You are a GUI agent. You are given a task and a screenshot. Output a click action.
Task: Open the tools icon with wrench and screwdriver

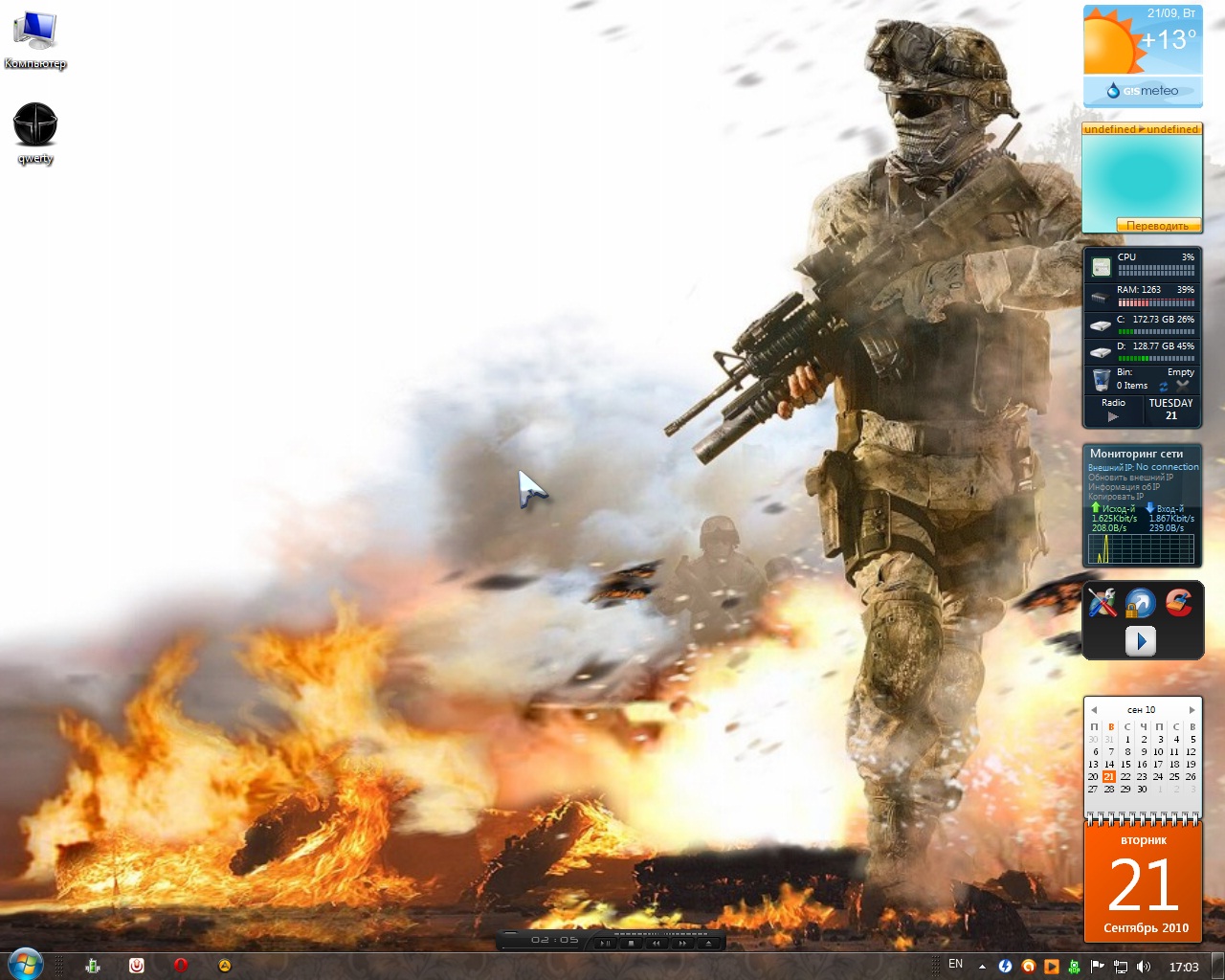tap(1102, 602)
